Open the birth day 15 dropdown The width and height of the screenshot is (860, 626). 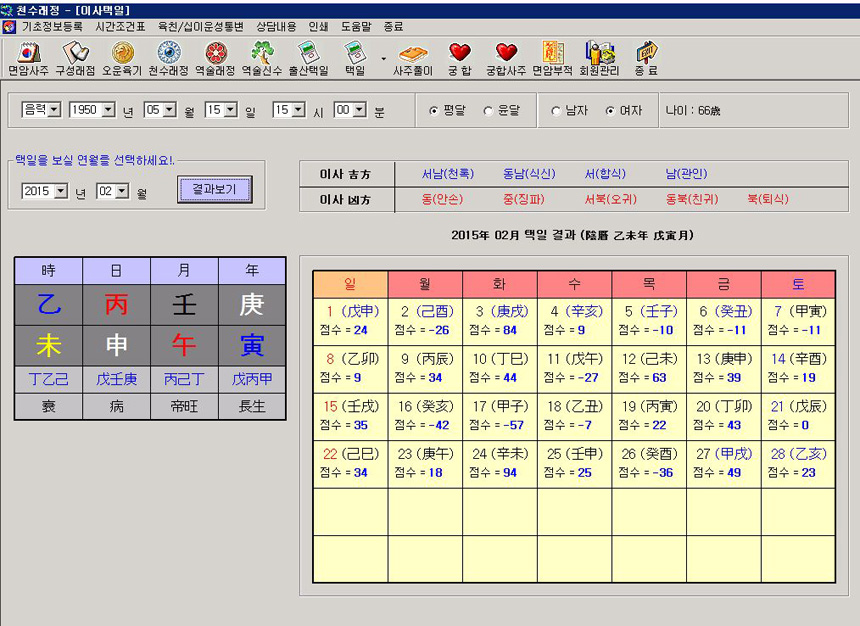click(x=231, y=110)
